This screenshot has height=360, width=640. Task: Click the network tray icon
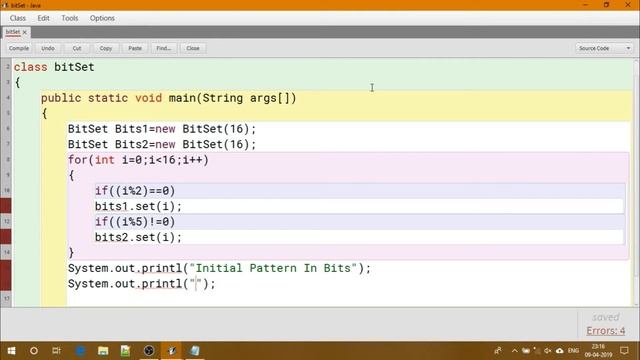[537, 351]
